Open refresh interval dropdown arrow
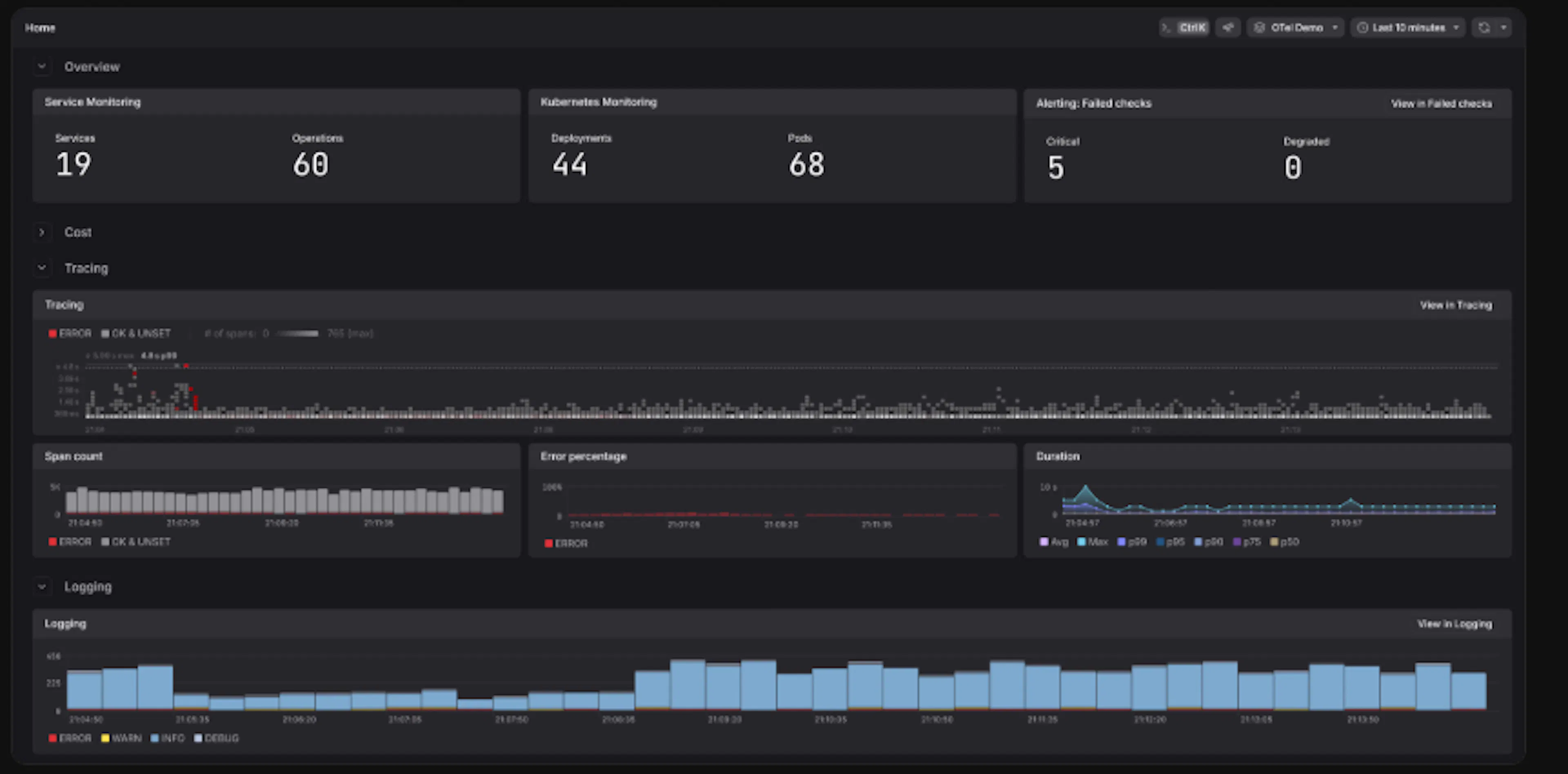Screen dimensions: 1568x774 click(1503, 27)
